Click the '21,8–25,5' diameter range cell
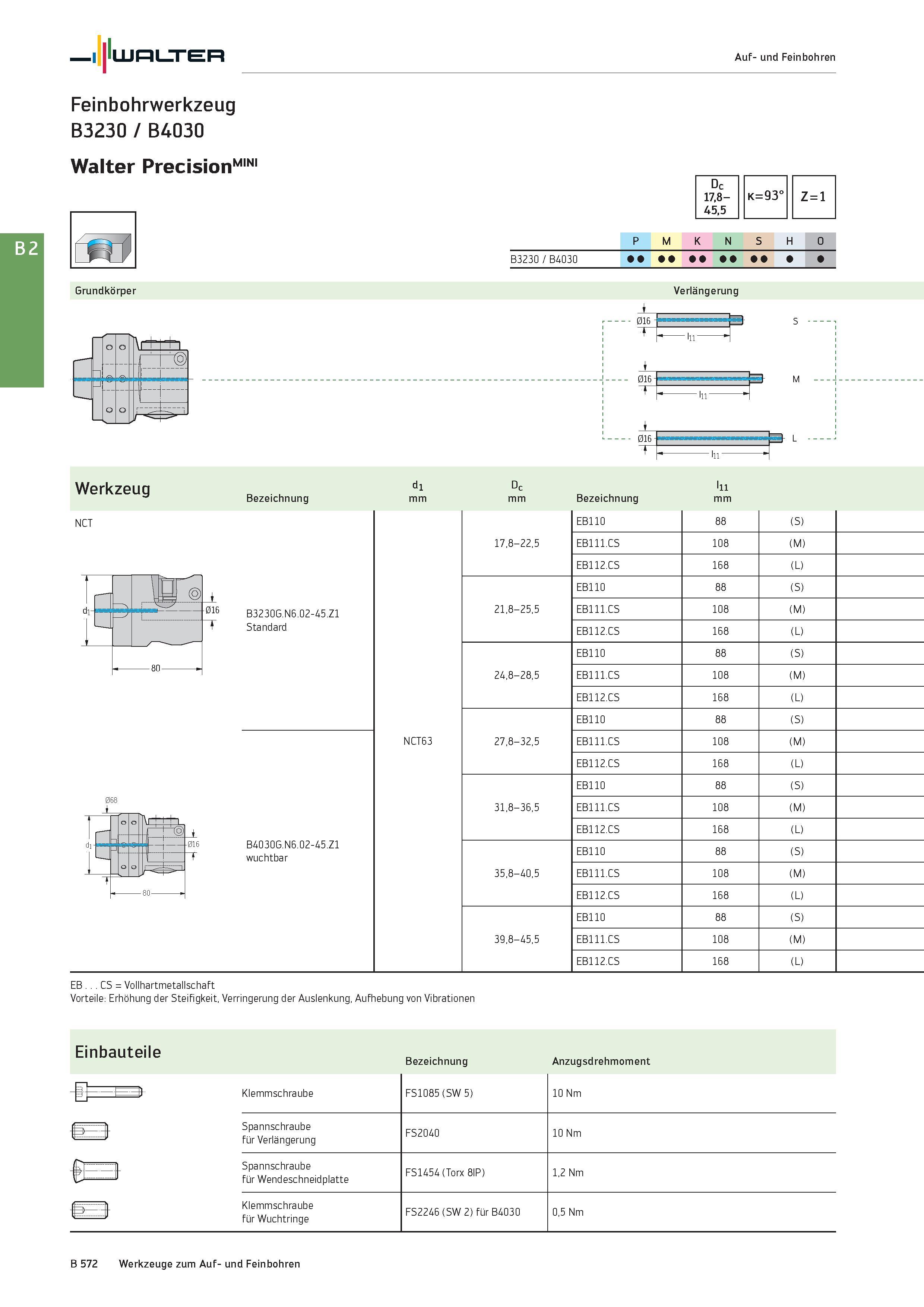 click(x=517, y=609)
